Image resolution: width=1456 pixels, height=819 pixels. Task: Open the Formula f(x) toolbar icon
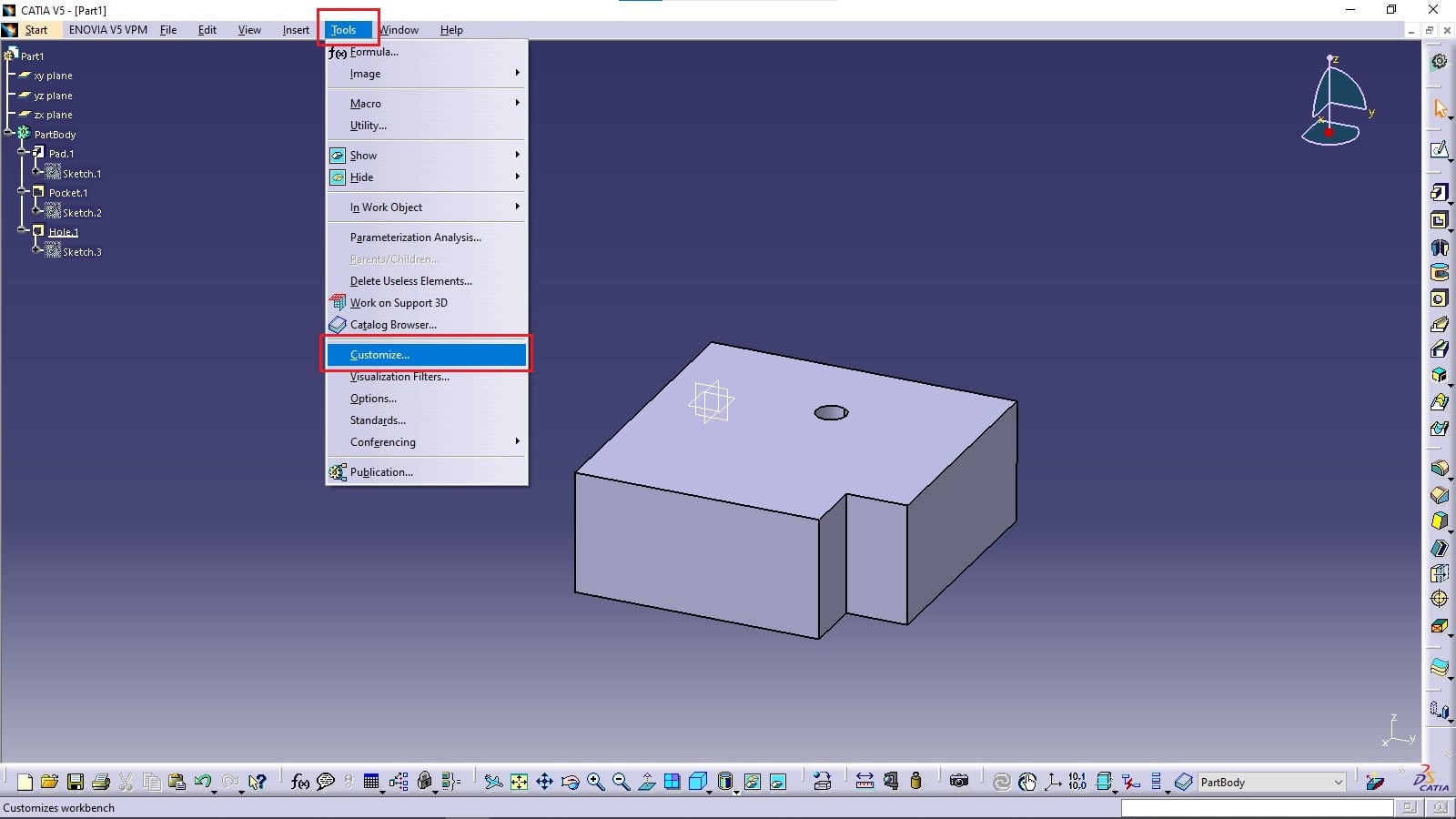coord(299,782)
